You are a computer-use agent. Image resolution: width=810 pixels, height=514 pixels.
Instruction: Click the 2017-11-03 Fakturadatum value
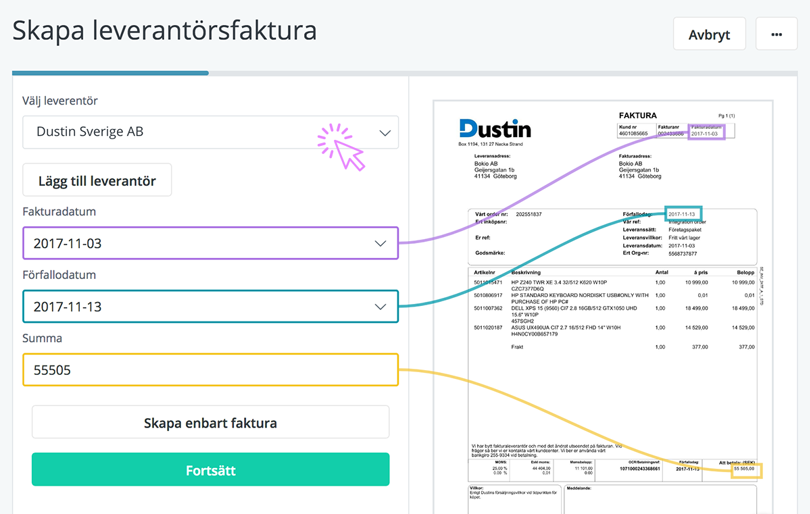coord(68,244)
